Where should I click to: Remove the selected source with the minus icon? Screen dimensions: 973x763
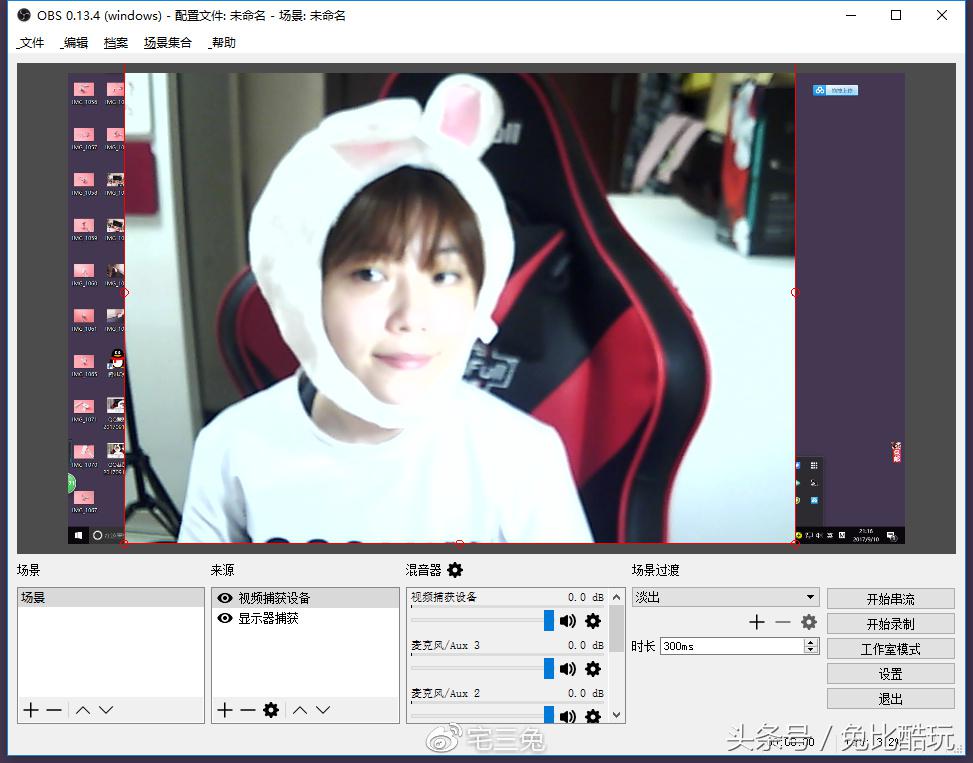[247, 710]
